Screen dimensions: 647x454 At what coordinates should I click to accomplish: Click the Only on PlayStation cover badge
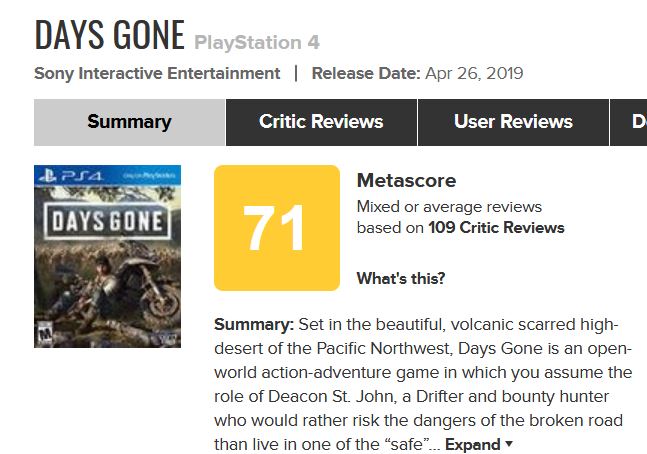(153, 176)
